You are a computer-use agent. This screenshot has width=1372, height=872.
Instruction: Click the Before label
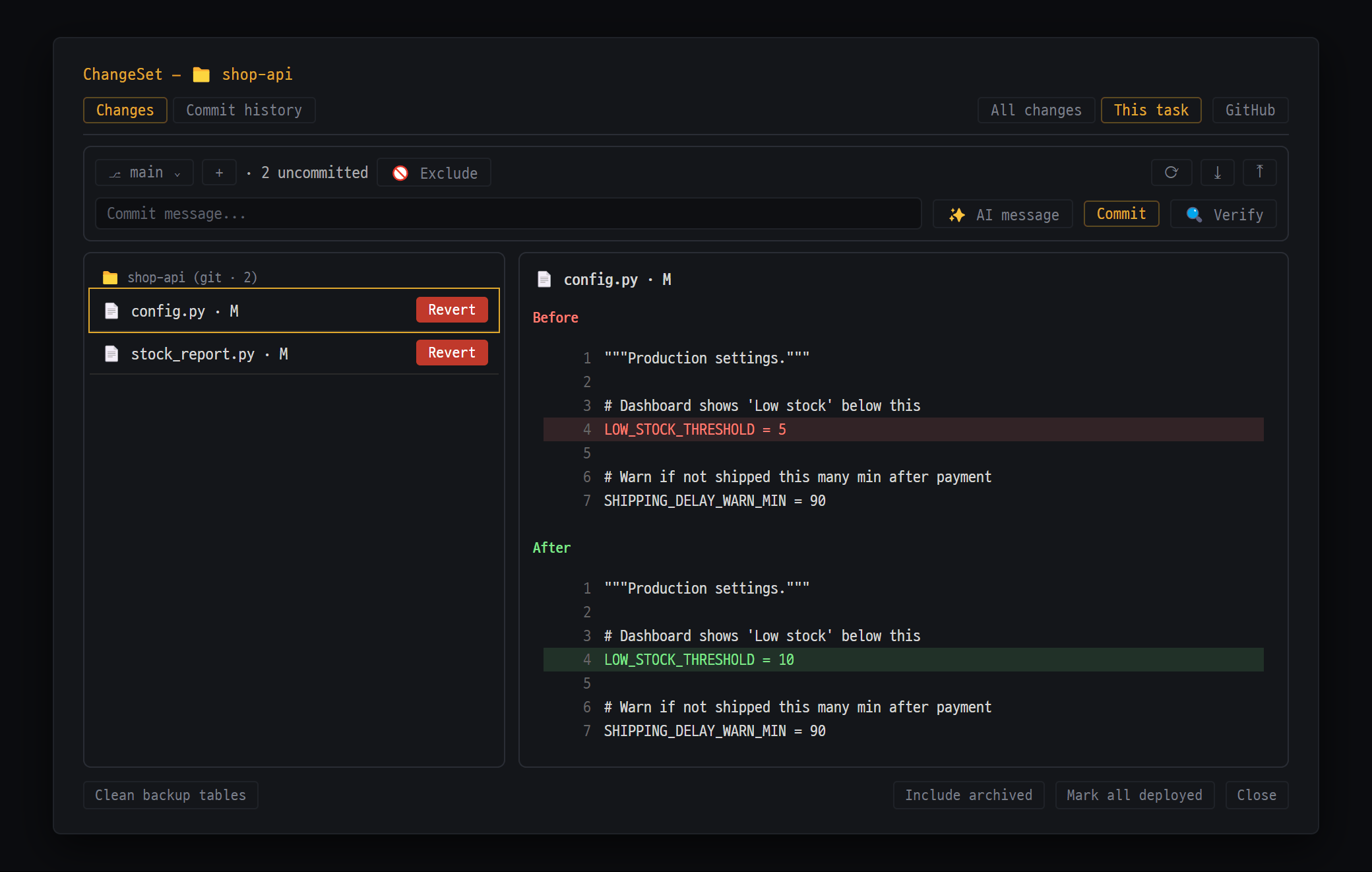(x=555, y=318)
